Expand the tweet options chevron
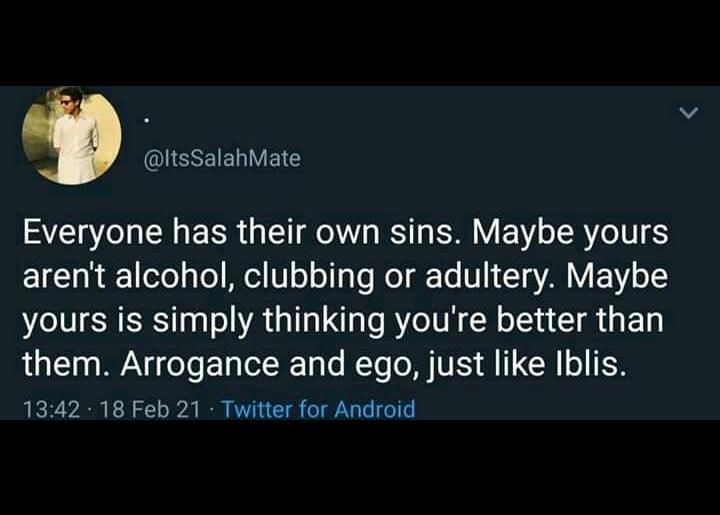The height and width of the screenshot is (515, 720). tap(689, 112)
